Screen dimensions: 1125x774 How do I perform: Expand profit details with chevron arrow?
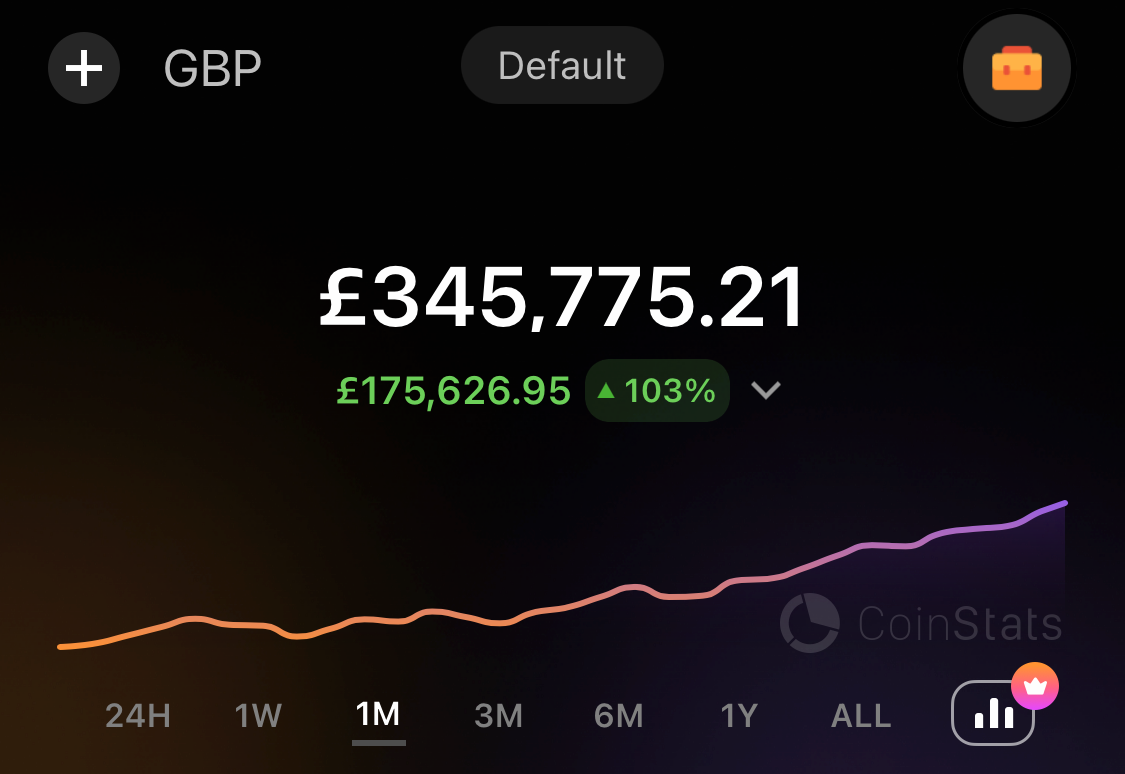tap(766, 390)
